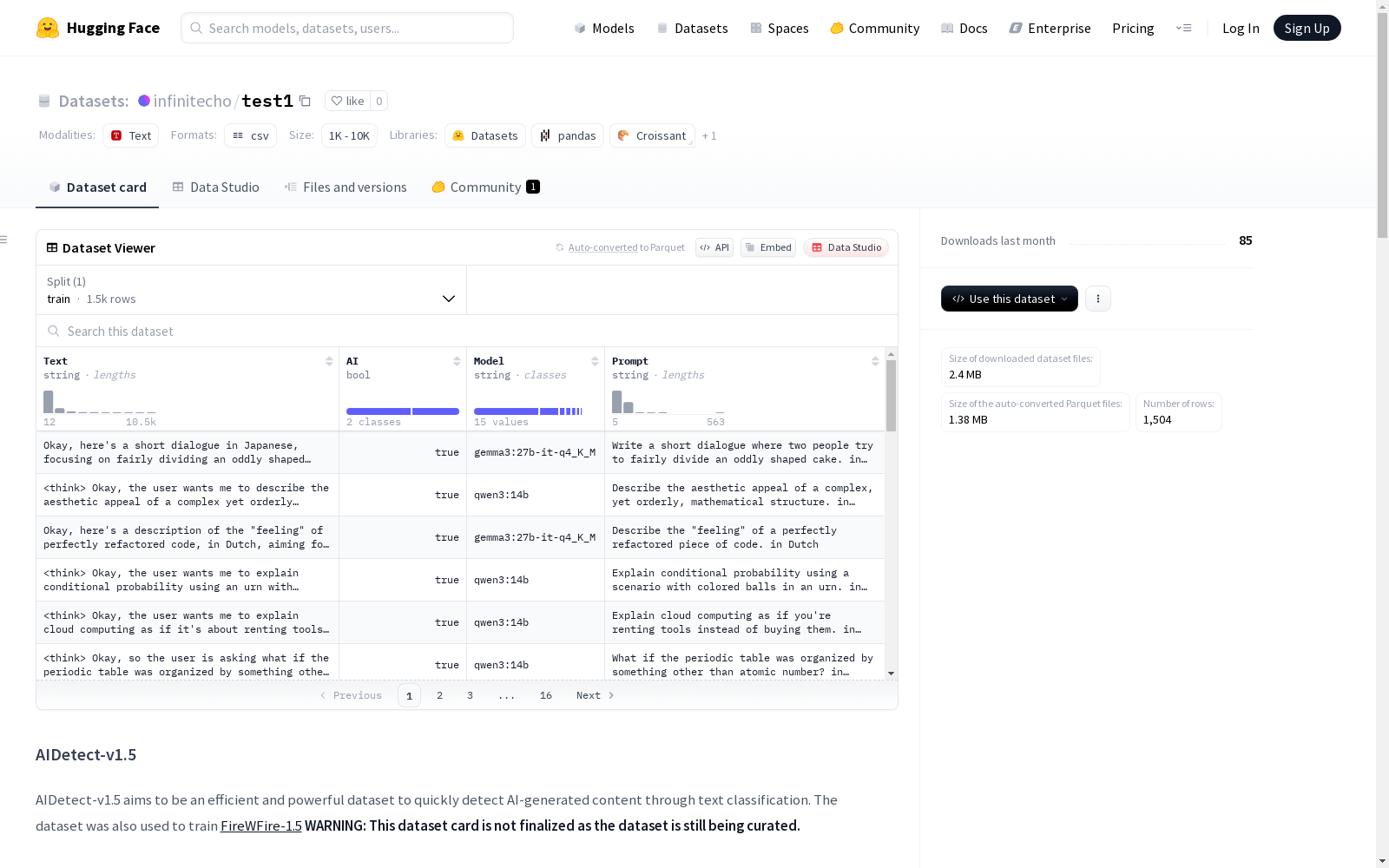
Task: Open the infinitecho profile link
Action: [x=192, y=101]
